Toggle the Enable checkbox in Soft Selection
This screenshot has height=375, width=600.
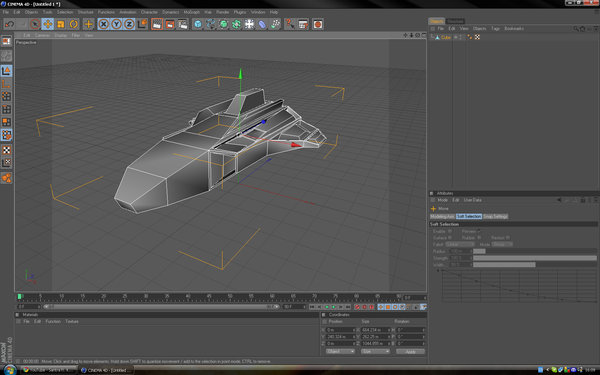coord(450,231)
